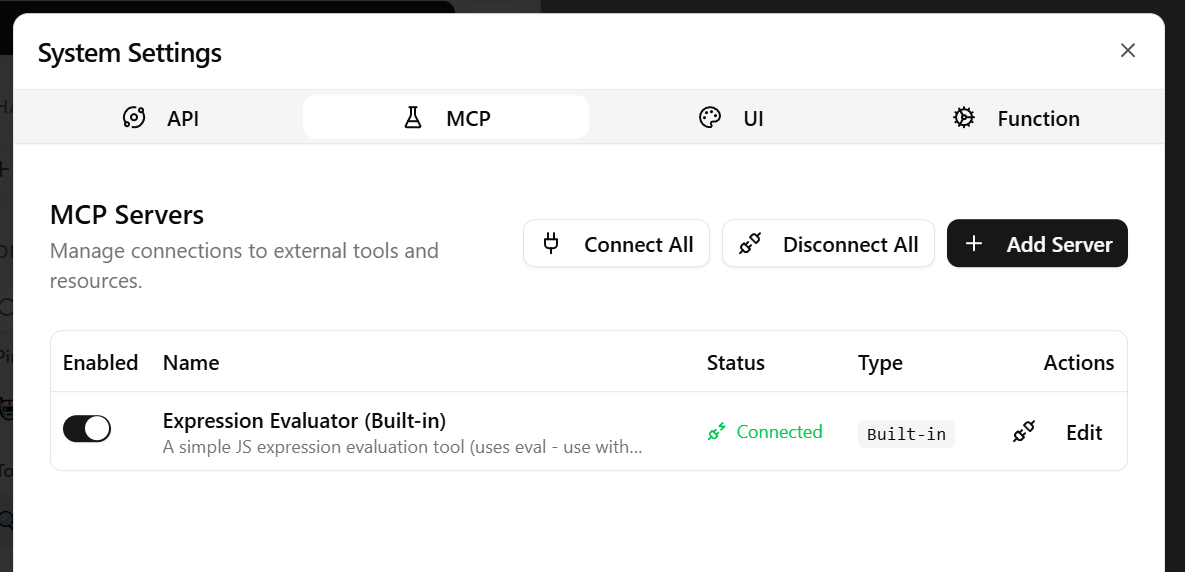Screen dimensions: 1185x572
Task: Disable the Expression Evaluator toggle
Action: (87, 428)
